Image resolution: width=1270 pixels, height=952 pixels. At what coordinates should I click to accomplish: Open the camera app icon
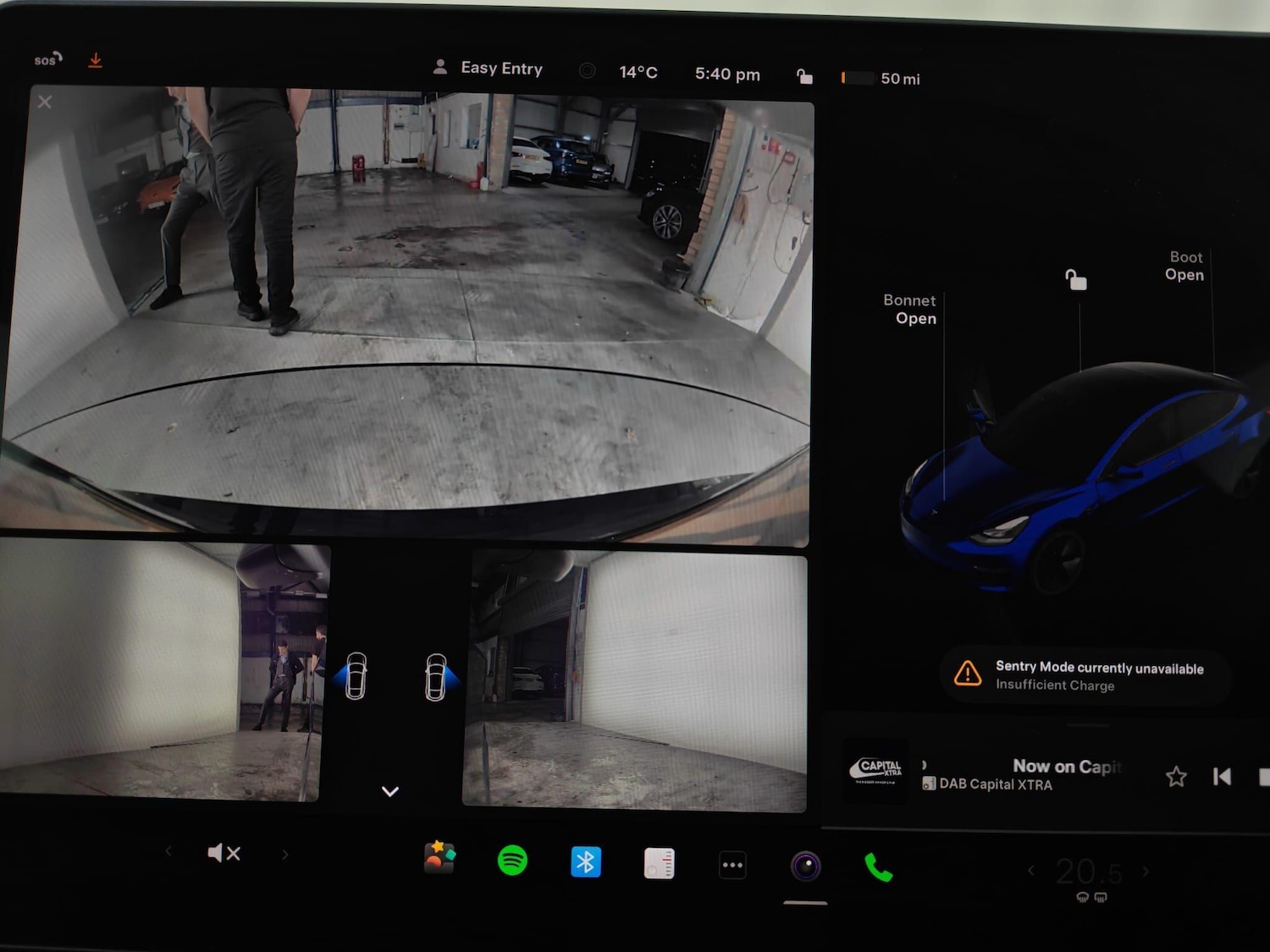coord(805,866)
